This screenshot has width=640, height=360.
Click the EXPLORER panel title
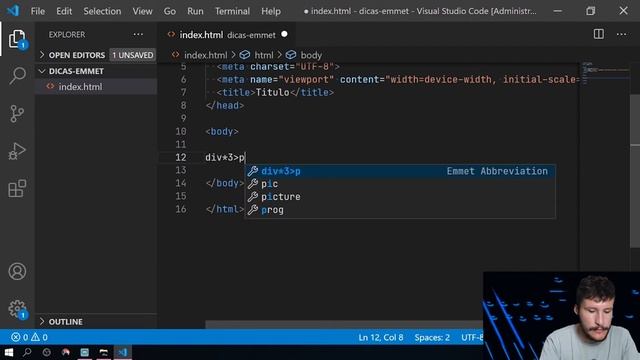(x=67, y=35)
